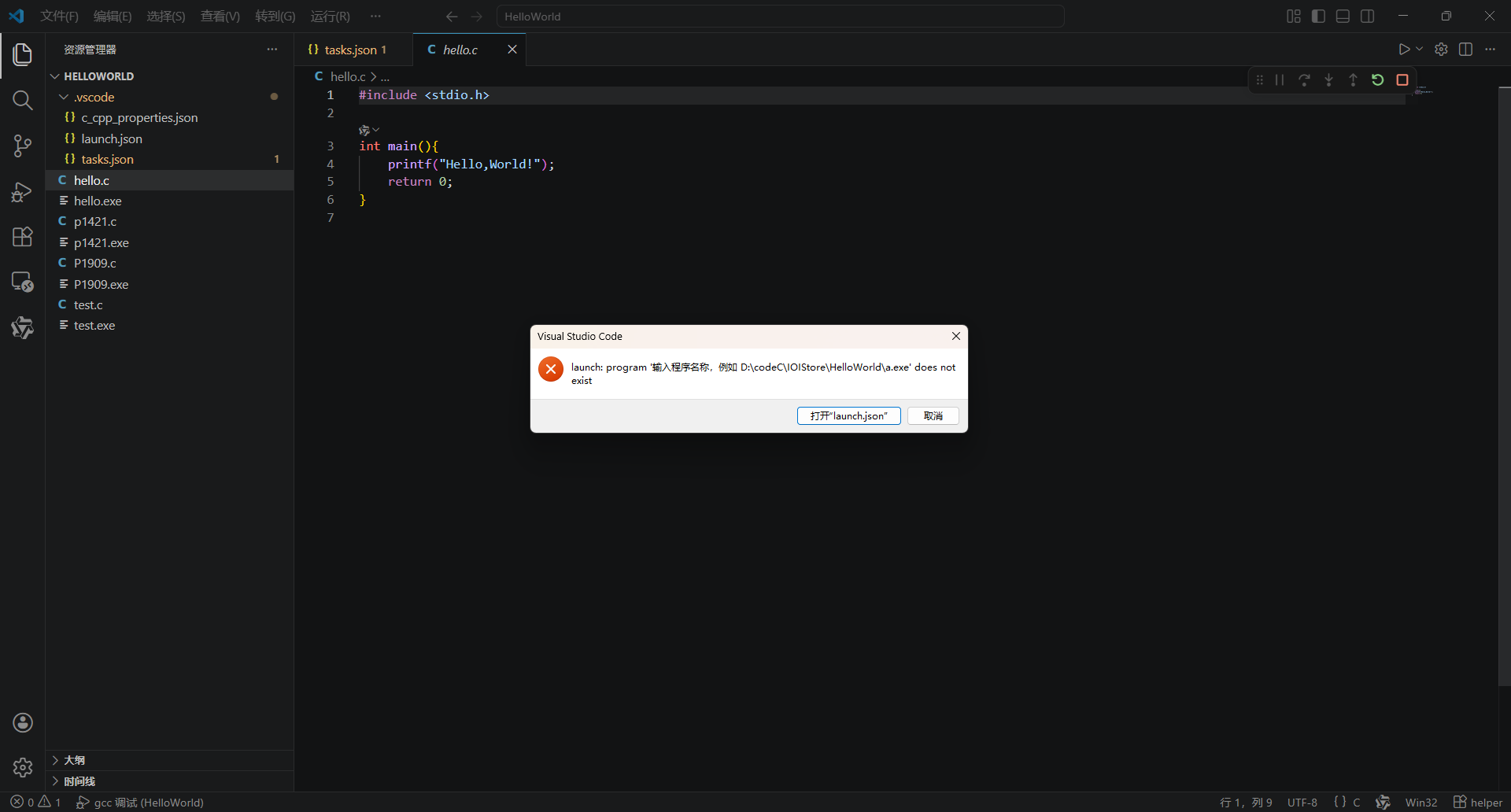Image resolution: width=1511 pixels, height=812 pixels.
Task: Click the 打开"launch.json" dialog button
Action: (x=848, y=415)
